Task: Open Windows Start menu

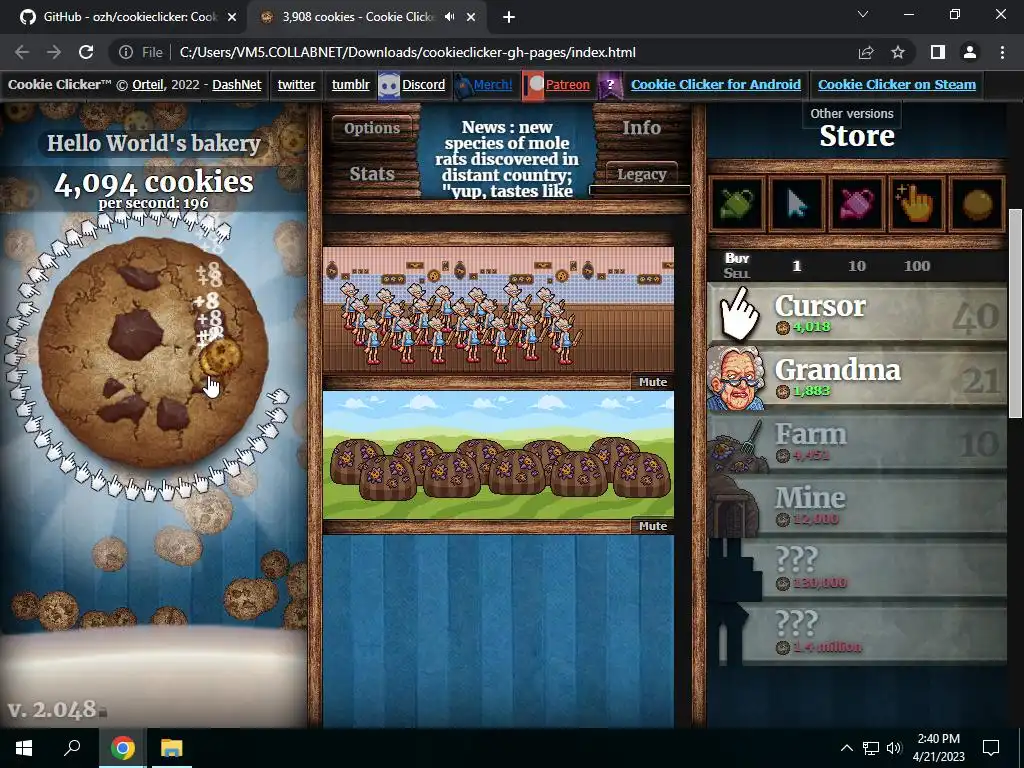Action: pyautogui.click(x=24, y=748)
